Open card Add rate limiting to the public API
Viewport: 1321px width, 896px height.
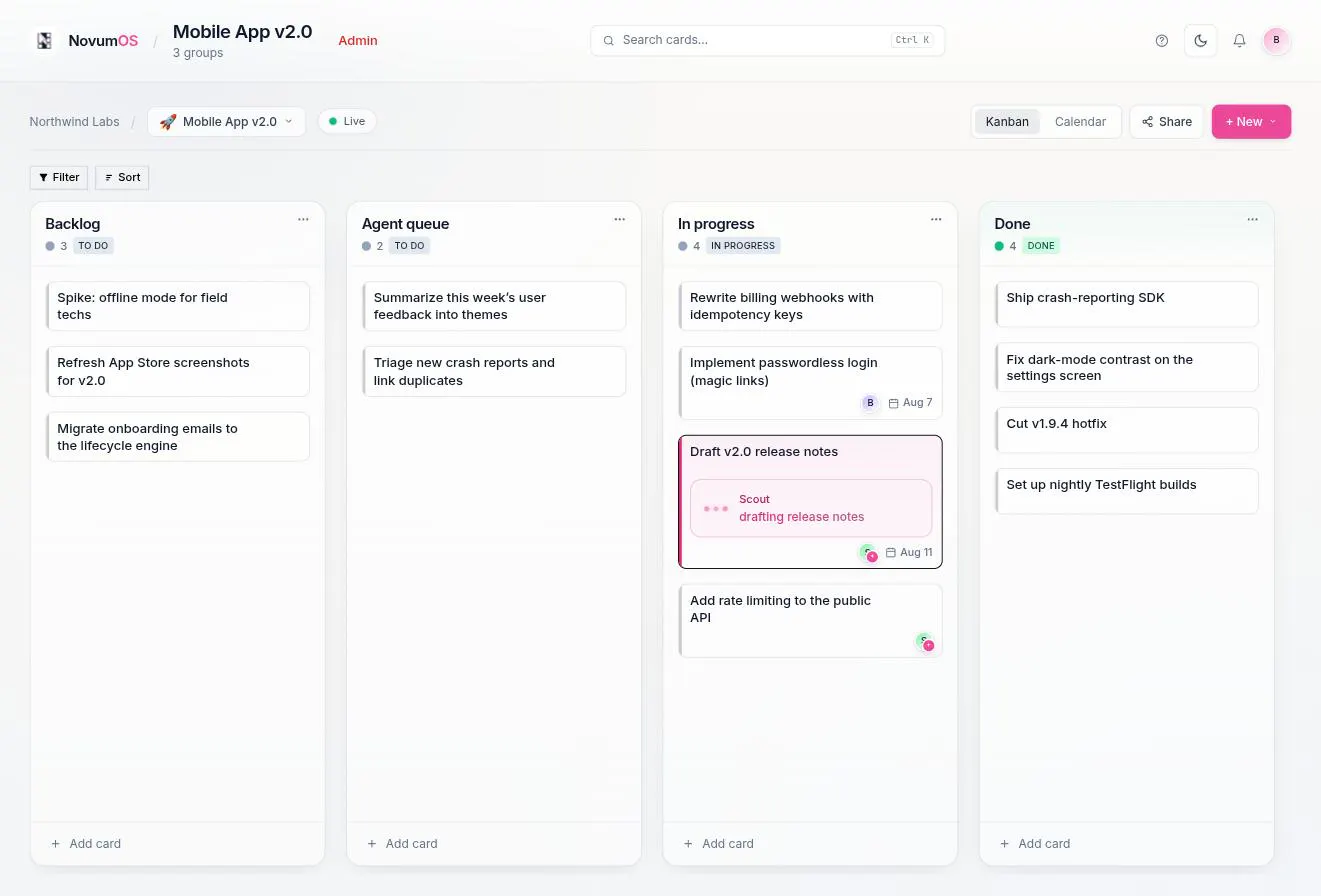[810, 621]
